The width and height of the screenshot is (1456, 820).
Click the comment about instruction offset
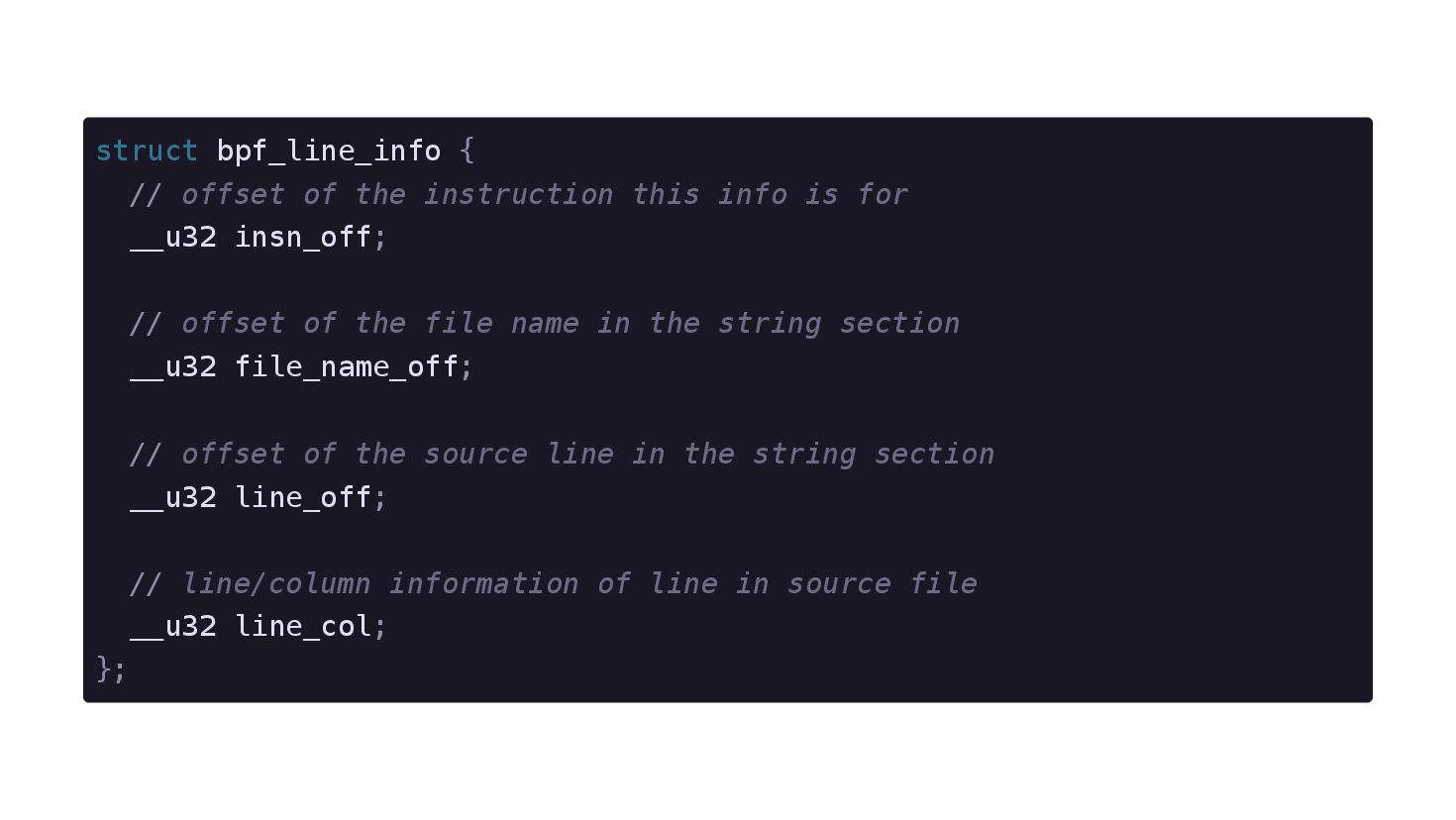[x=519, y=194]
